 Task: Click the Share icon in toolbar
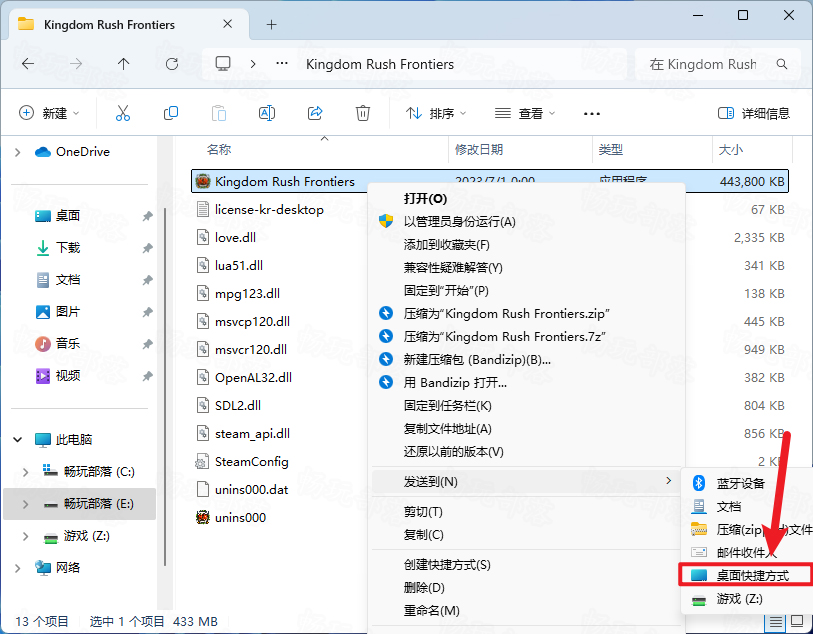tap(315, 113)
